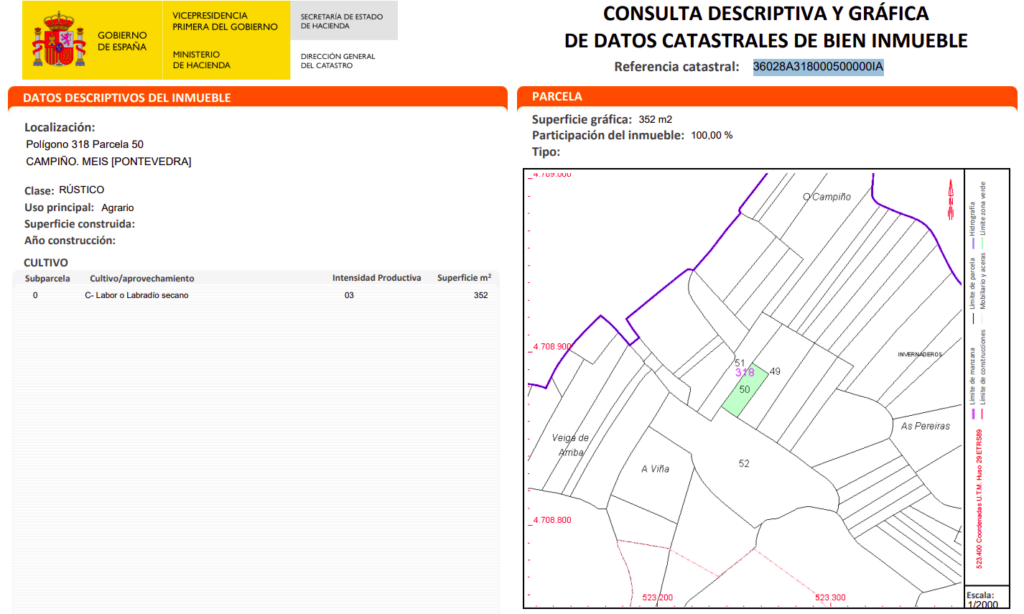Click the 'INVERNADEROS' map label

(x=920, y=354)
